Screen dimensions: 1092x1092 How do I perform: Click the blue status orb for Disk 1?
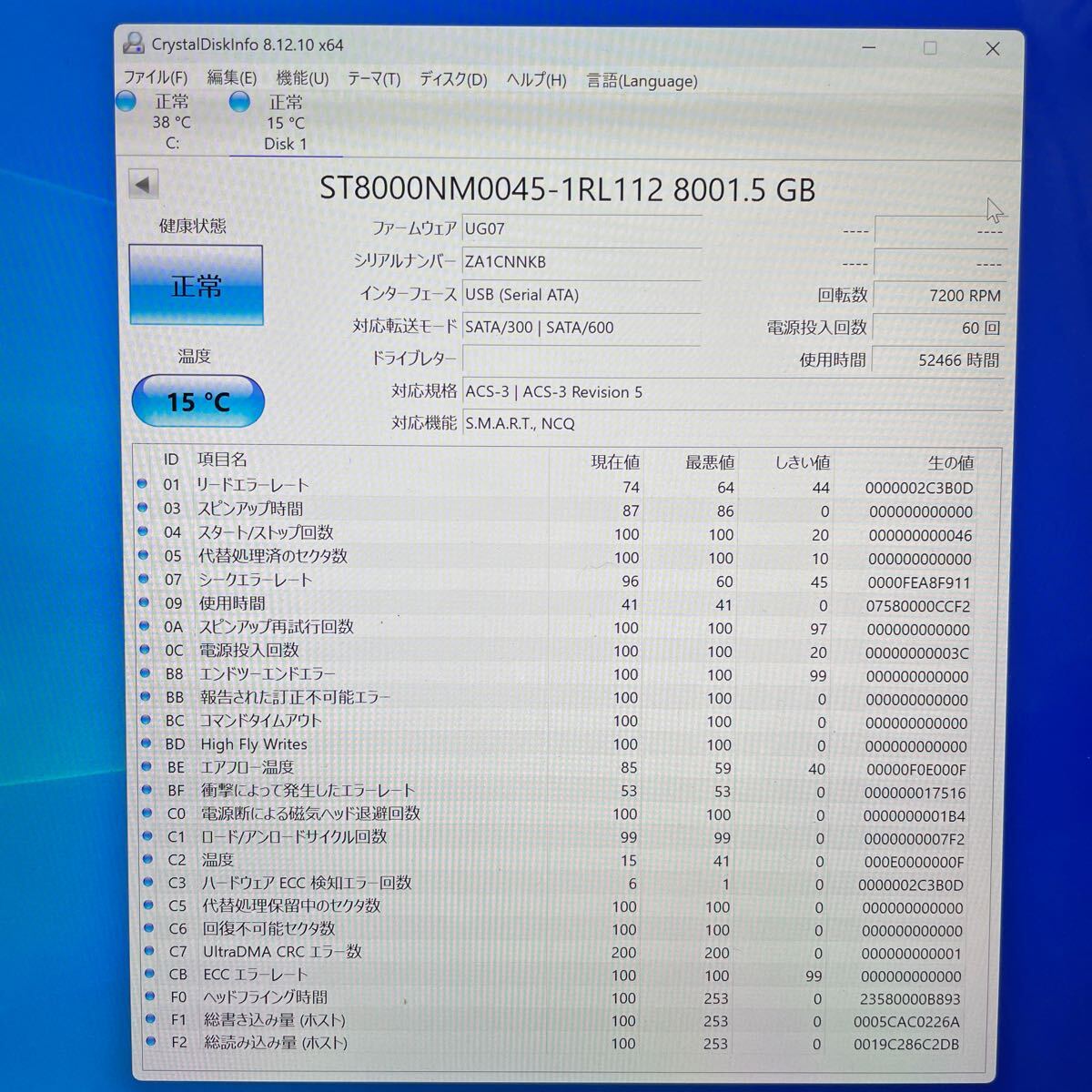[x=239, y=101]
